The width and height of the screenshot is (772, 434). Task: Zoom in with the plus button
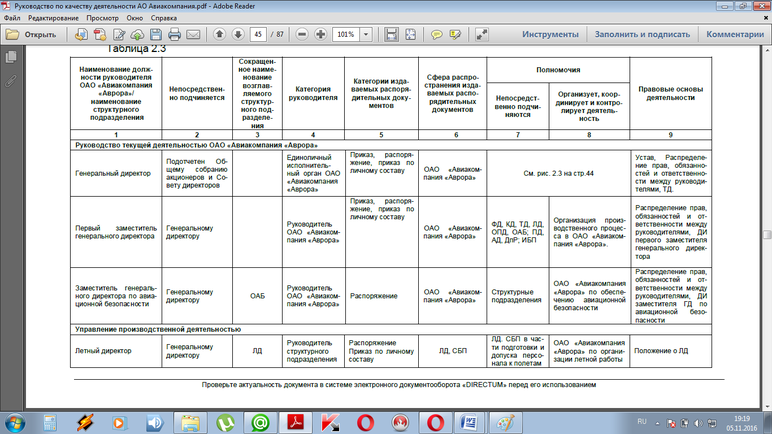(321, 34)
